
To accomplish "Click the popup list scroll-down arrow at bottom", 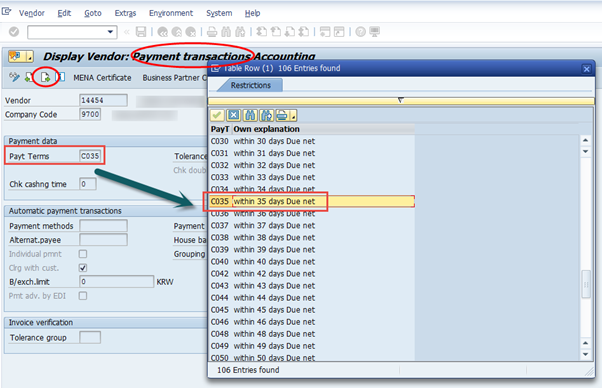I will click(585, 355).
